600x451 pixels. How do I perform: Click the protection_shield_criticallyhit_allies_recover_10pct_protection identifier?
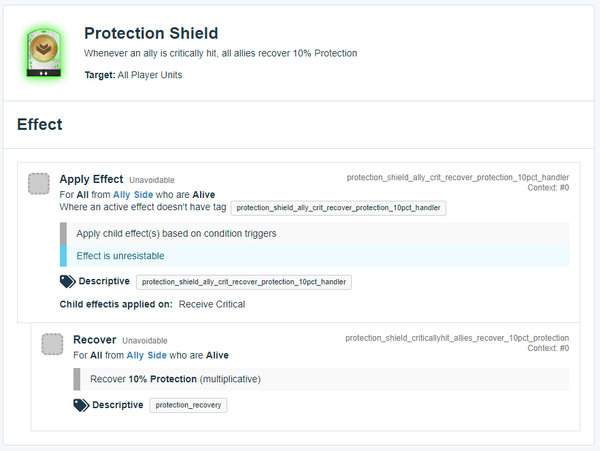[457, 338]
